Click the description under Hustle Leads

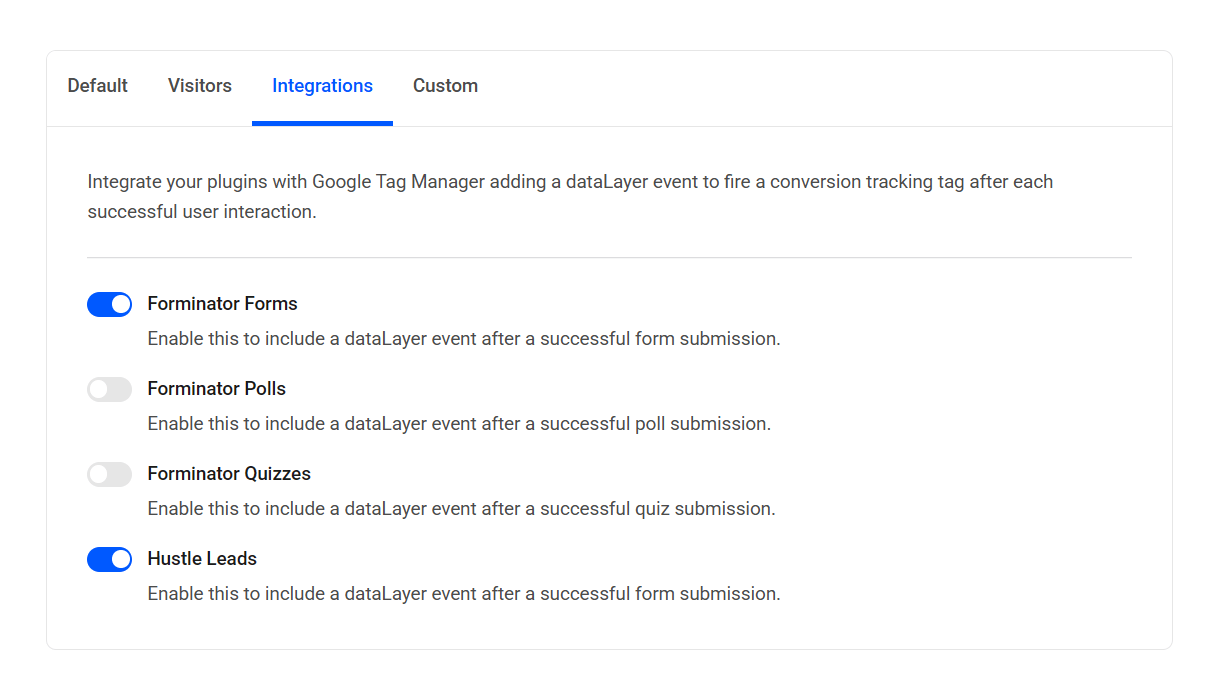(x=464, y=594)
